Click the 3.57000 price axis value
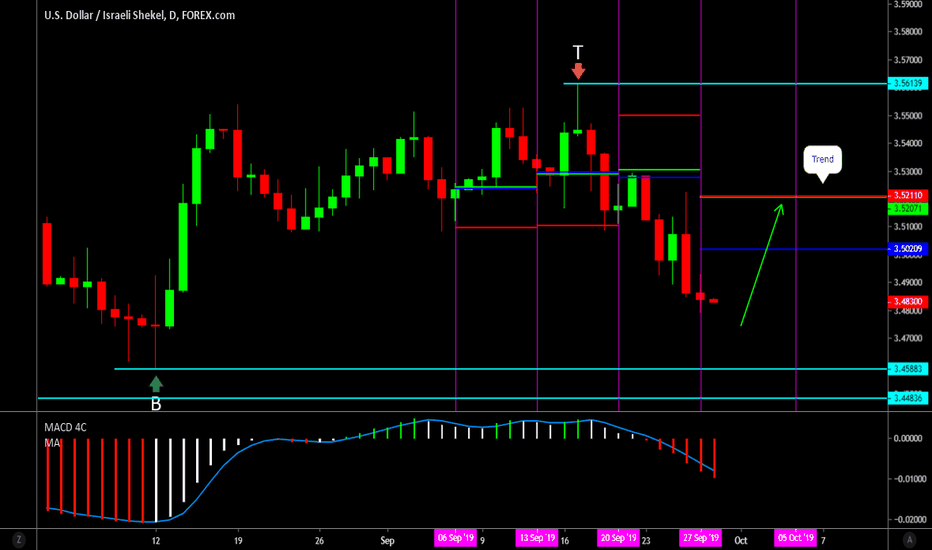 coord(908,60)
